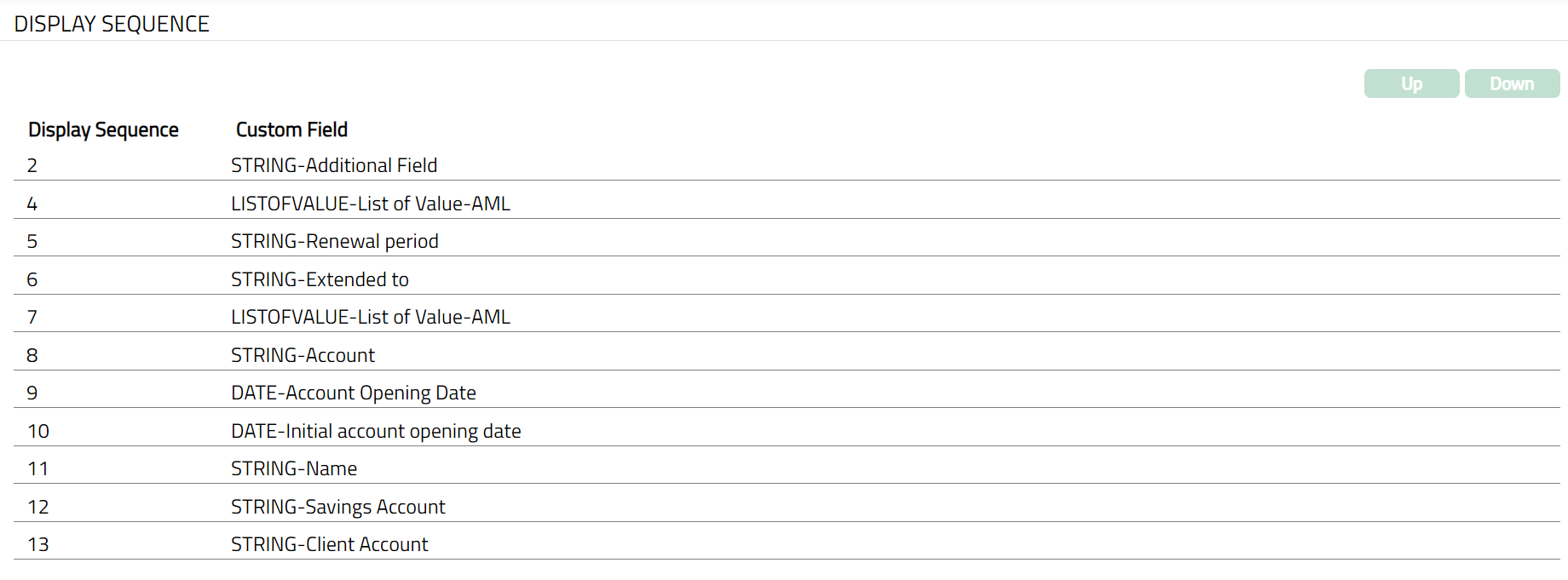Select the STRING-Savings Account entry
The width and height of the screenshot is (1568, 580).
pyautogui.click(x=337, y=507)
